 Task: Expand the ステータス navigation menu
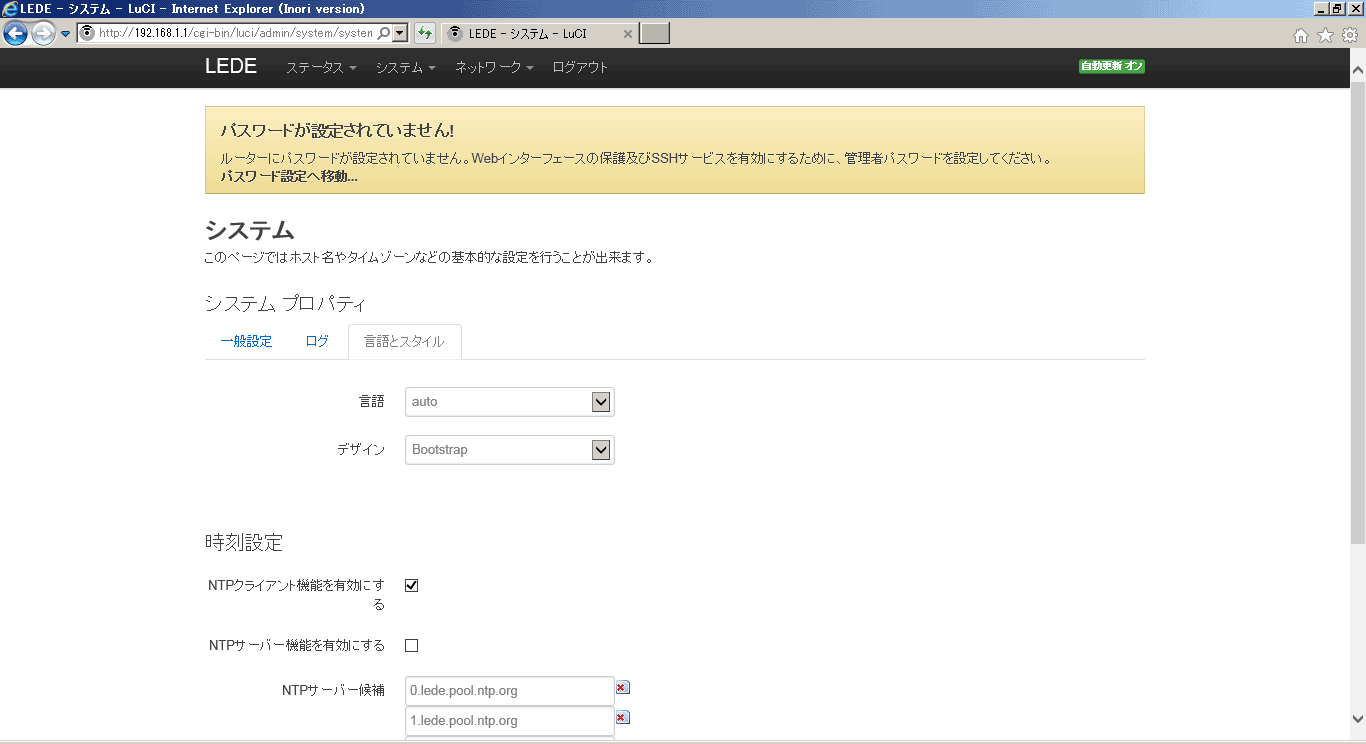320,67
